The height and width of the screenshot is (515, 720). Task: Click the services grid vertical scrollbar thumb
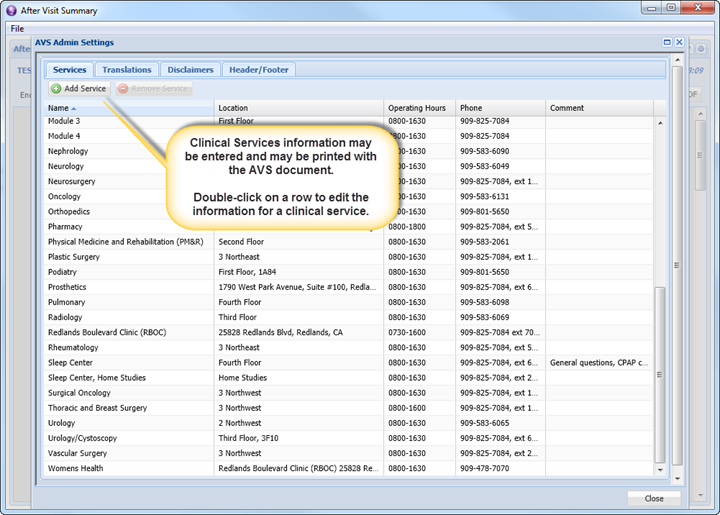660,375
